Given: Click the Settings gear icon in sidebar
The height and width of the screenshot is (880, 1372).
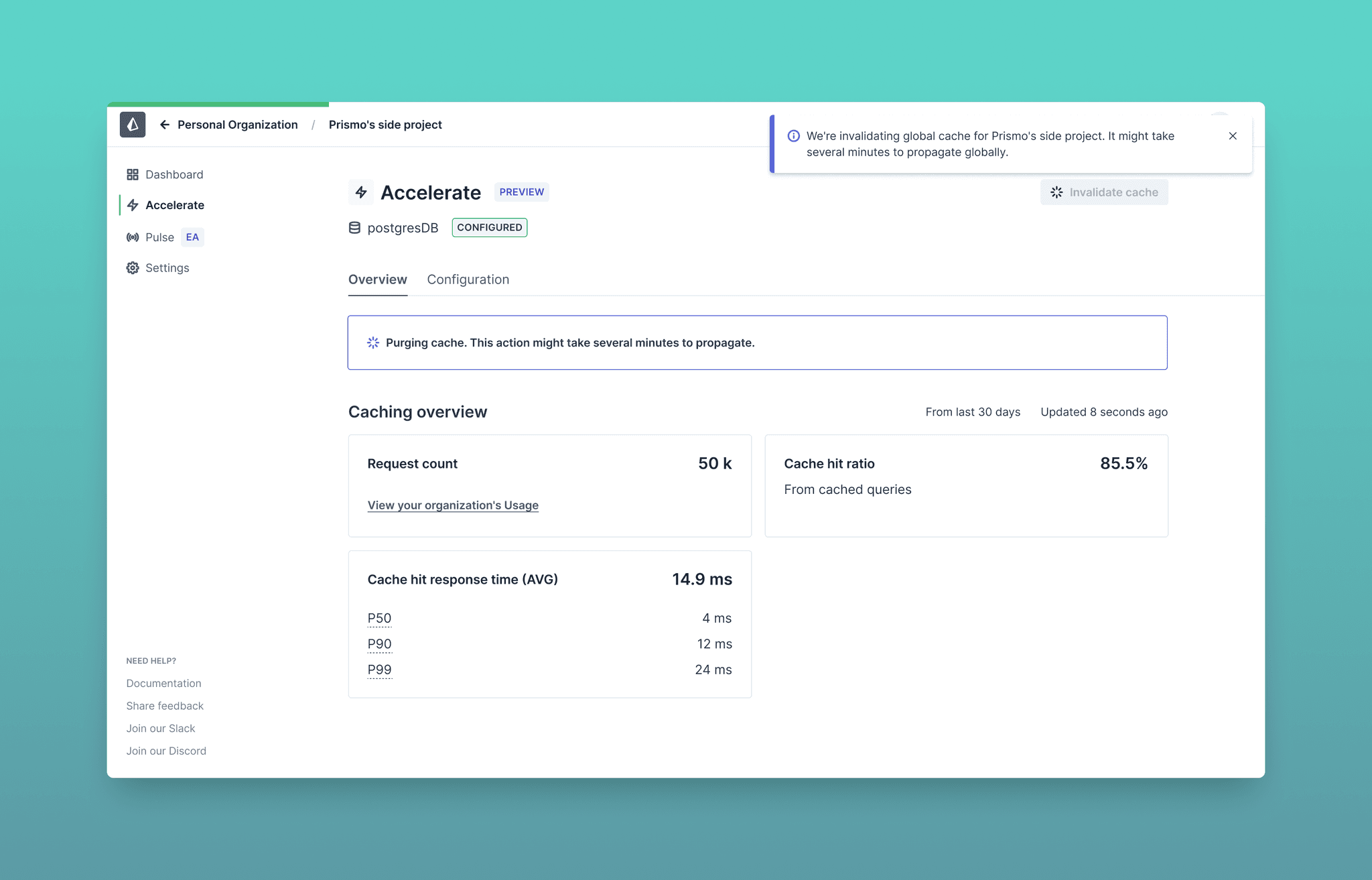Looking at the screenshot, I should tap(133, 268).
